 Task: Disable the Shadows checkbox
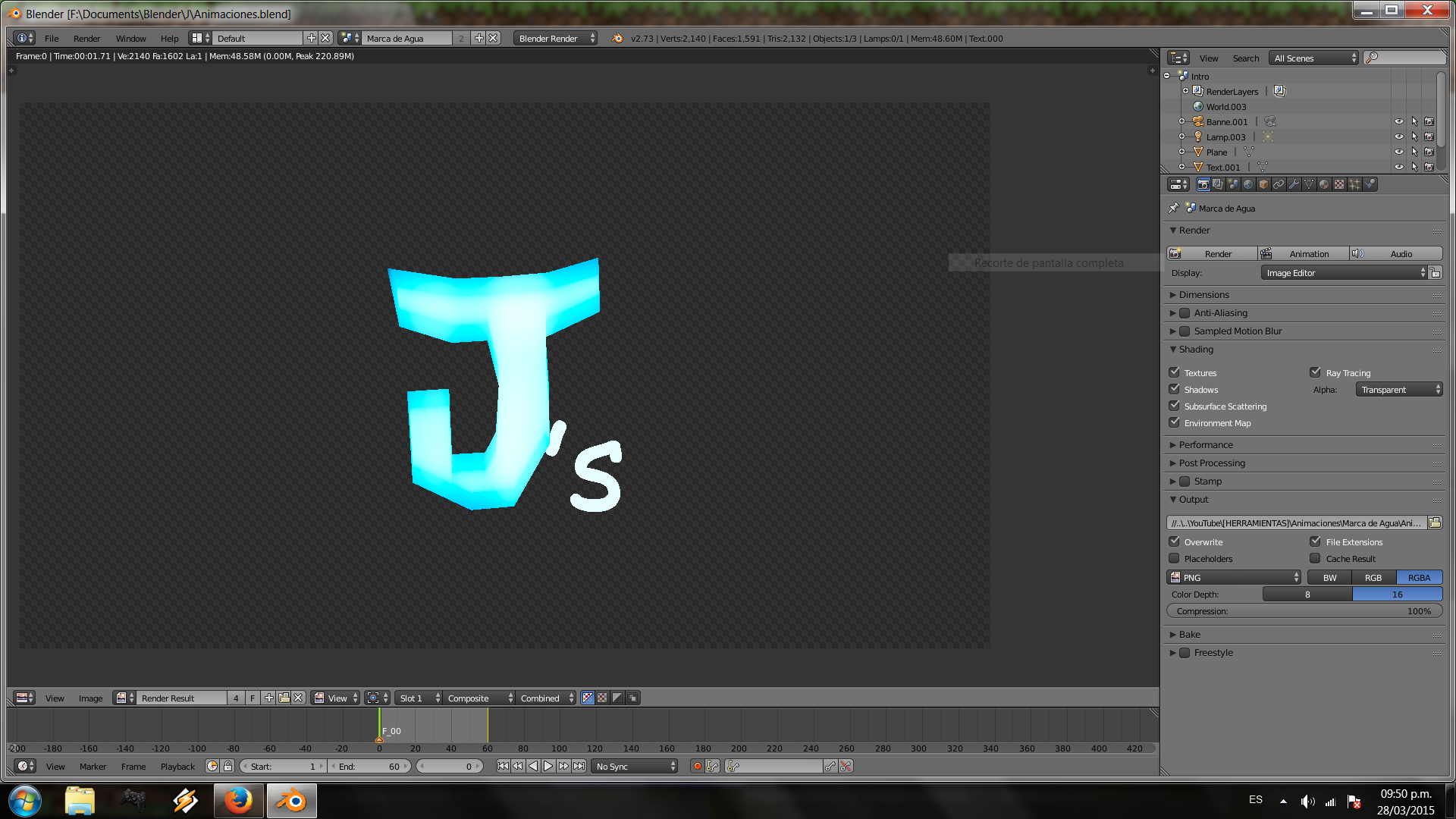(1175, 389)
